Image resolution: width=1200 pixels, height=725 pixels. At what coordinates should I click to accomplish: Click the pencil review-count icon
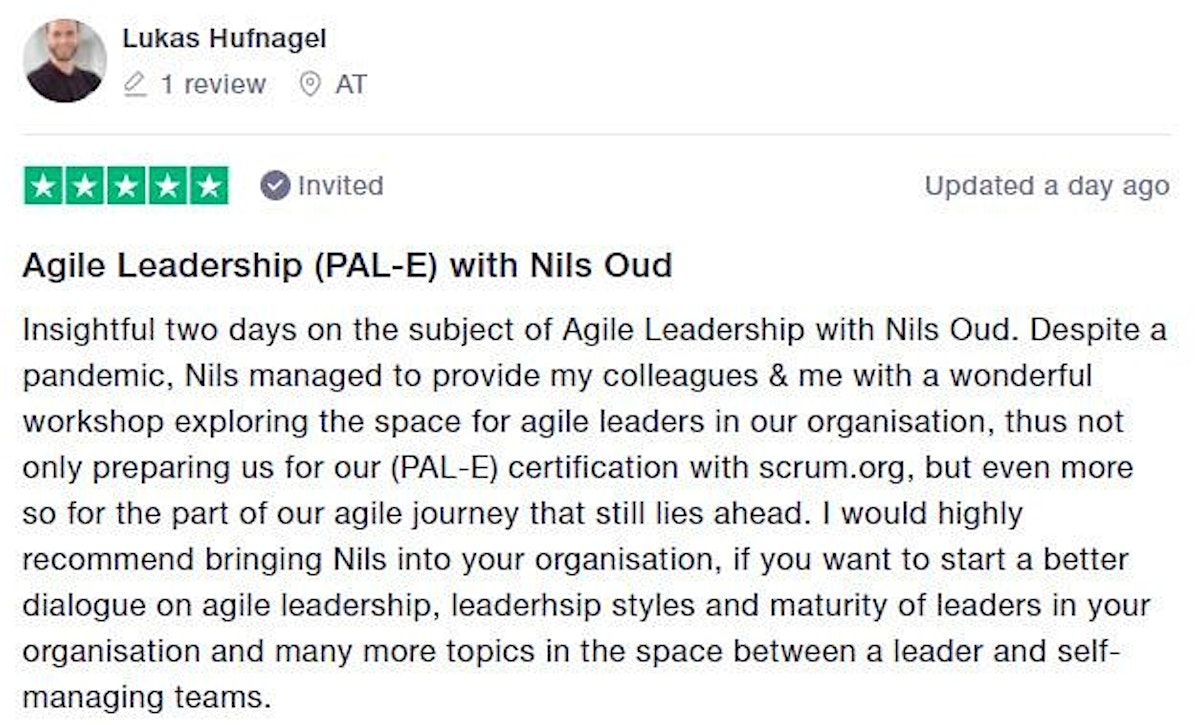135,85
